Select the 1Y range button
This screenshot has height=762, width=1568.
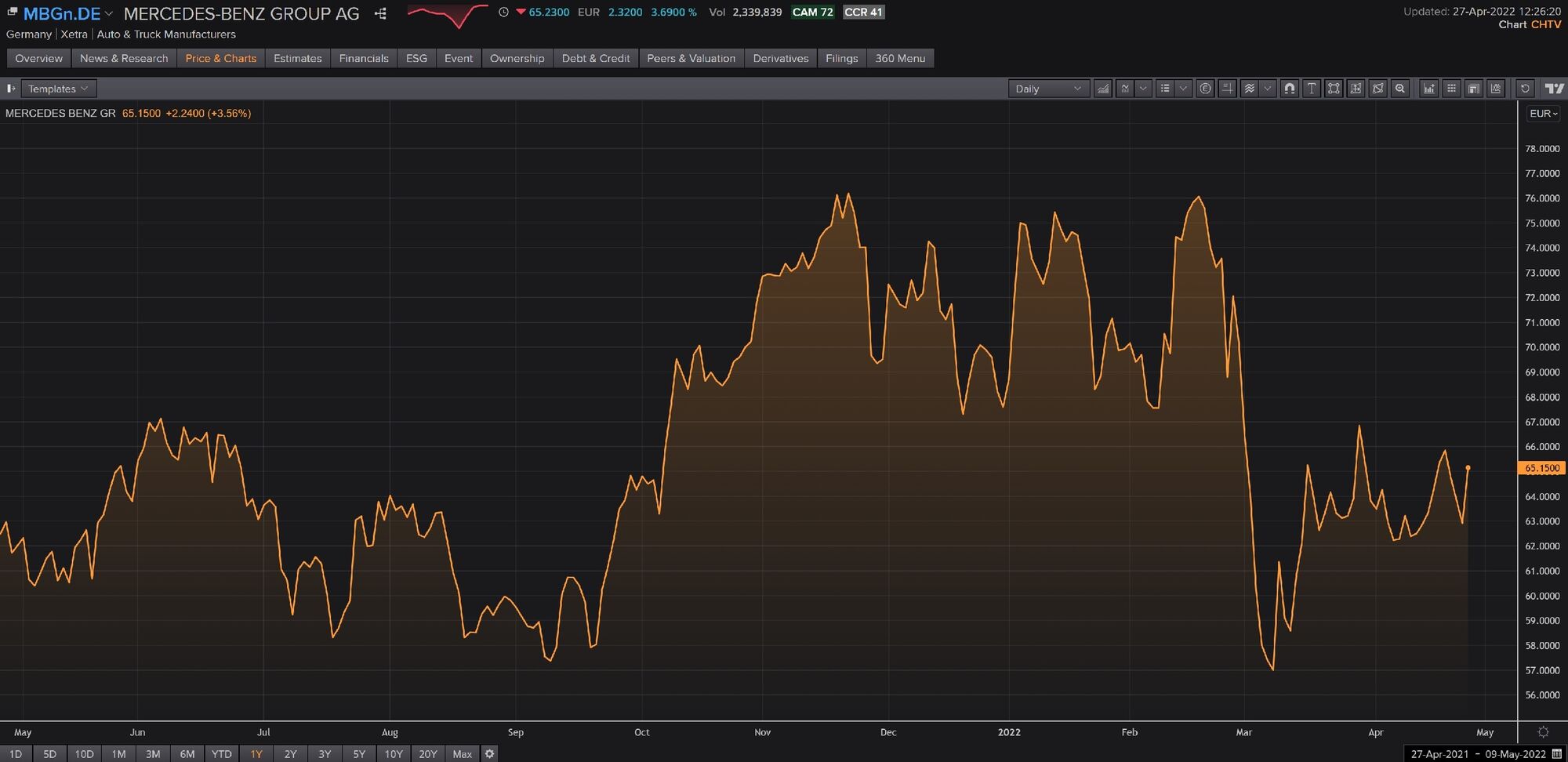pos(256,754)
